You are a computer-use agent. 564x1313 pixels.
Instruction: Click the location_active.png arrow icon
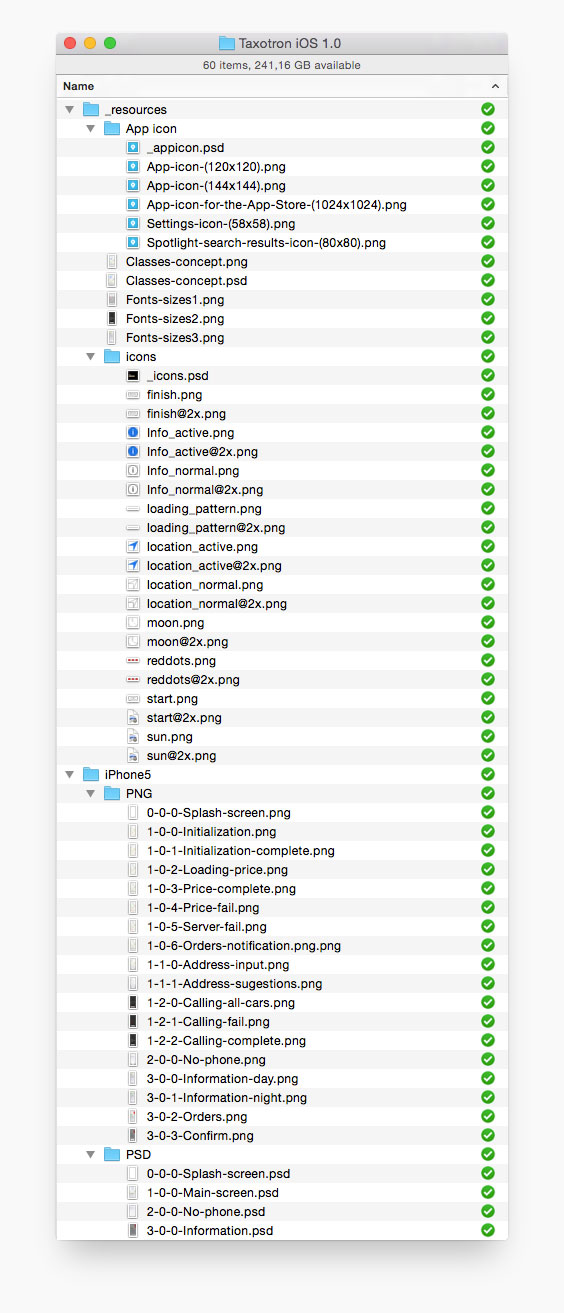(133, 546)
